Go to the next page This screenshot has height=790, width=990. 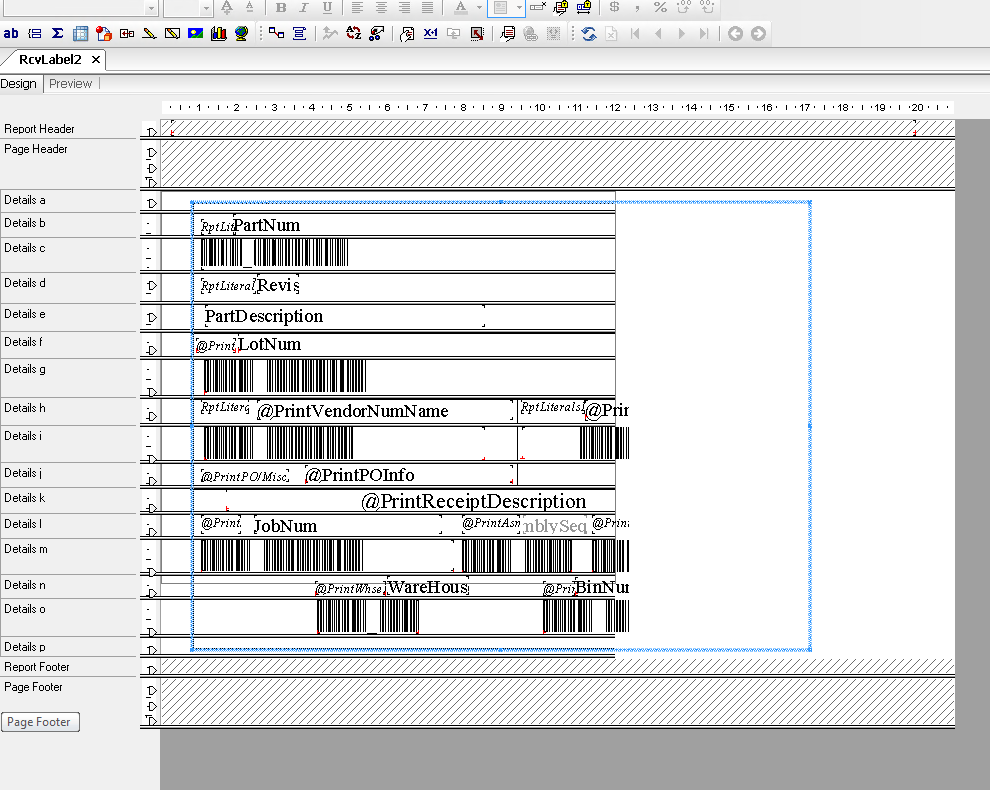click(x=681, y=33)
